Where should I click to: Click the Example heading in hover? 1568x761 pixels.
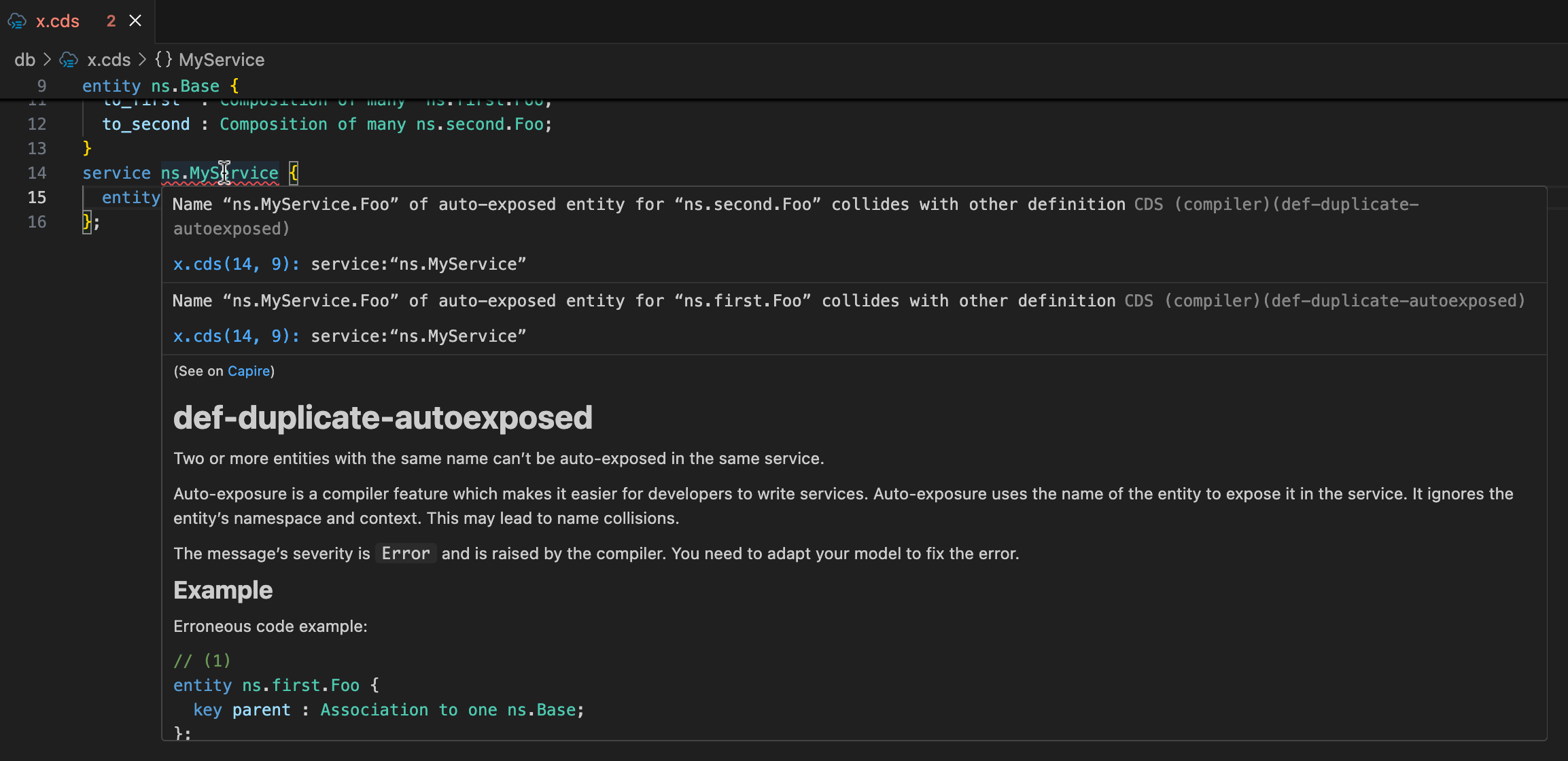point(223,590)
